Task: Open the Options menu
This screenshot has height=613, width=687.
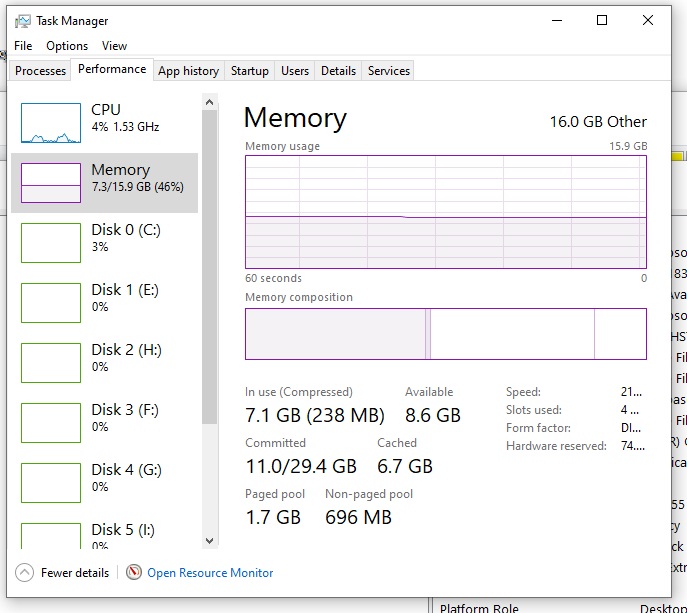Action: pos(67,46)
